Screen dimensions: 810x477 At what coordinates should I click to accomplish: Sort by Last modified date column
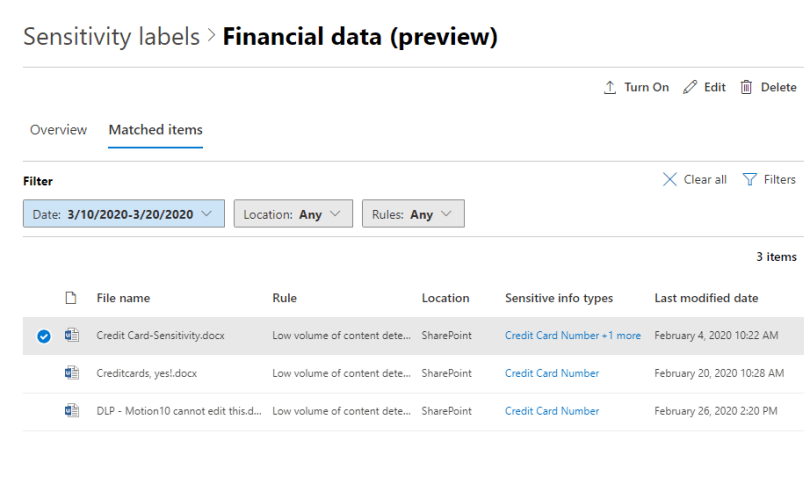(705, 298)
